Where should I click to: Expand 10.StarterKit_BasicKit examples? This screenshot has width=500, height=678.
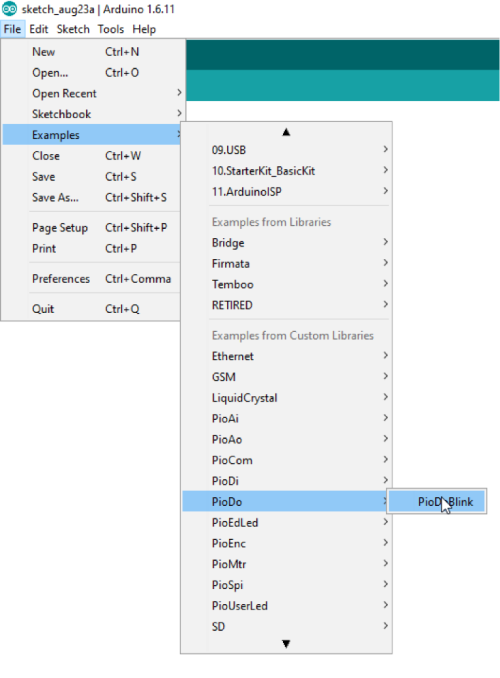click(286, 171)
